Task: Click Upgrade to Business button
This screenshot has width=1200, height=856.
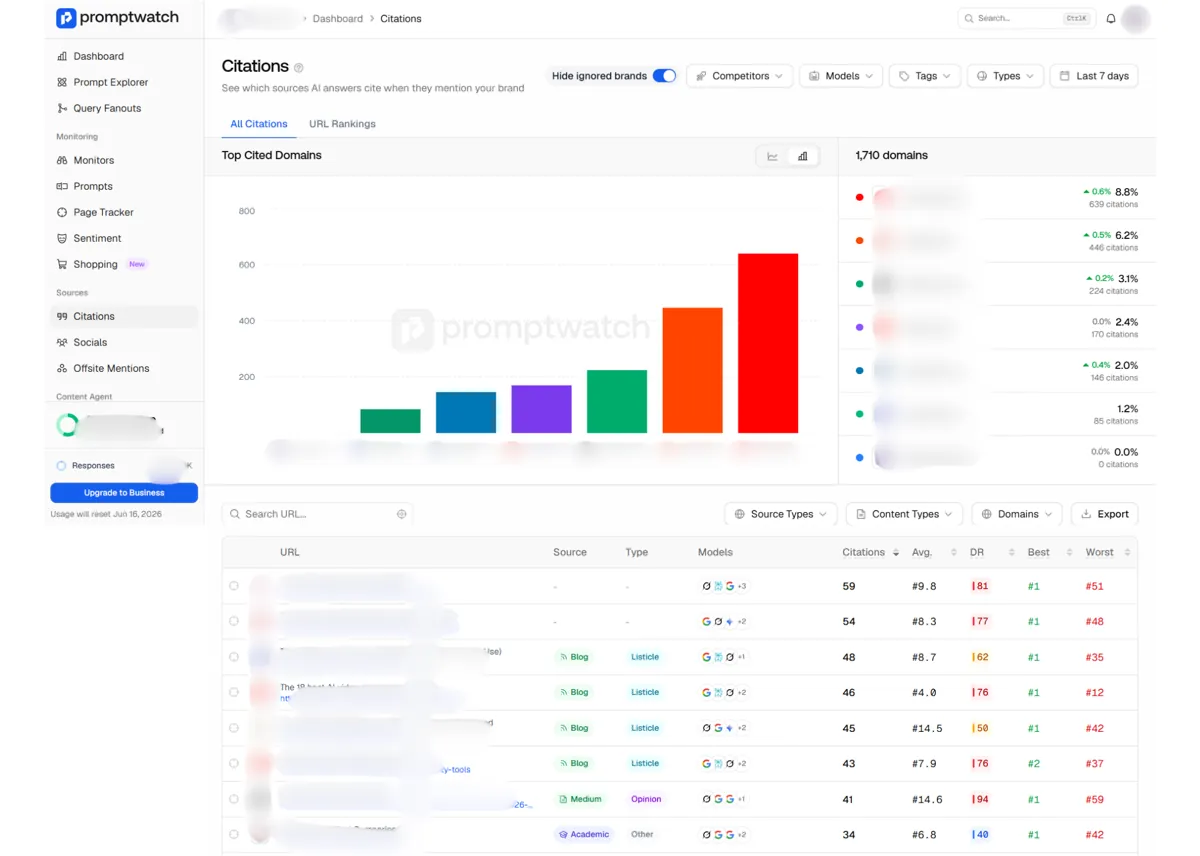Action: [x=124, y=493]
